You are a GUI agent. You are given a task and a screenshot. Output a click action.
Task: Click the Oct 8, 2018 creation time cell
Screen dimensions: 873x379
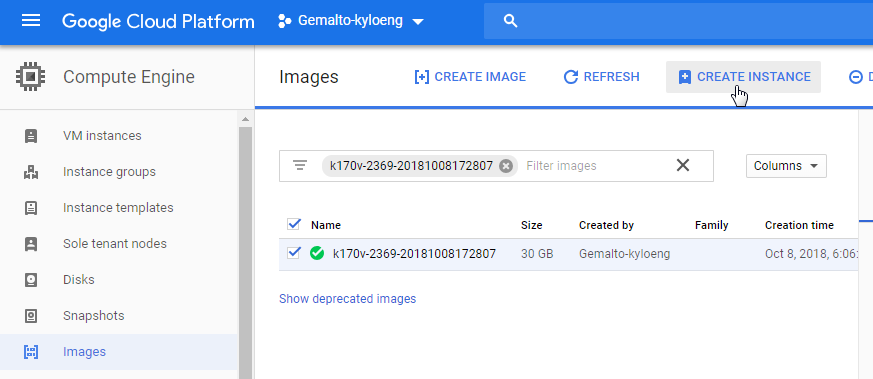click(x=811, y=254)
